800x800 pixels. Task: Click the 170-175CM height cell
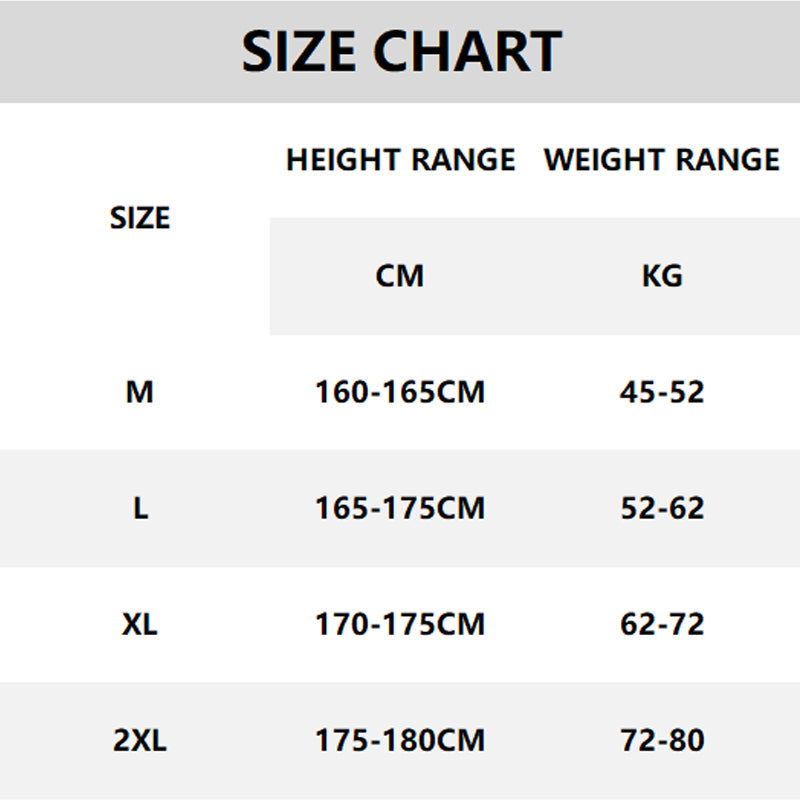400,624
